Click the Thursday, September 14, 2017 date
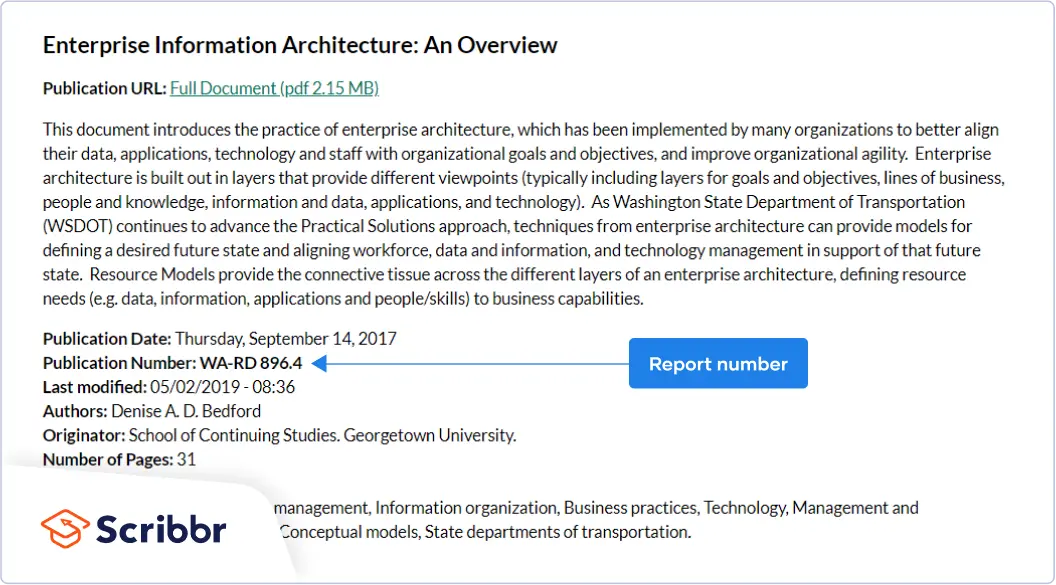The height and width of the screenshot is (585, 1056). click(x=286, y=339)
